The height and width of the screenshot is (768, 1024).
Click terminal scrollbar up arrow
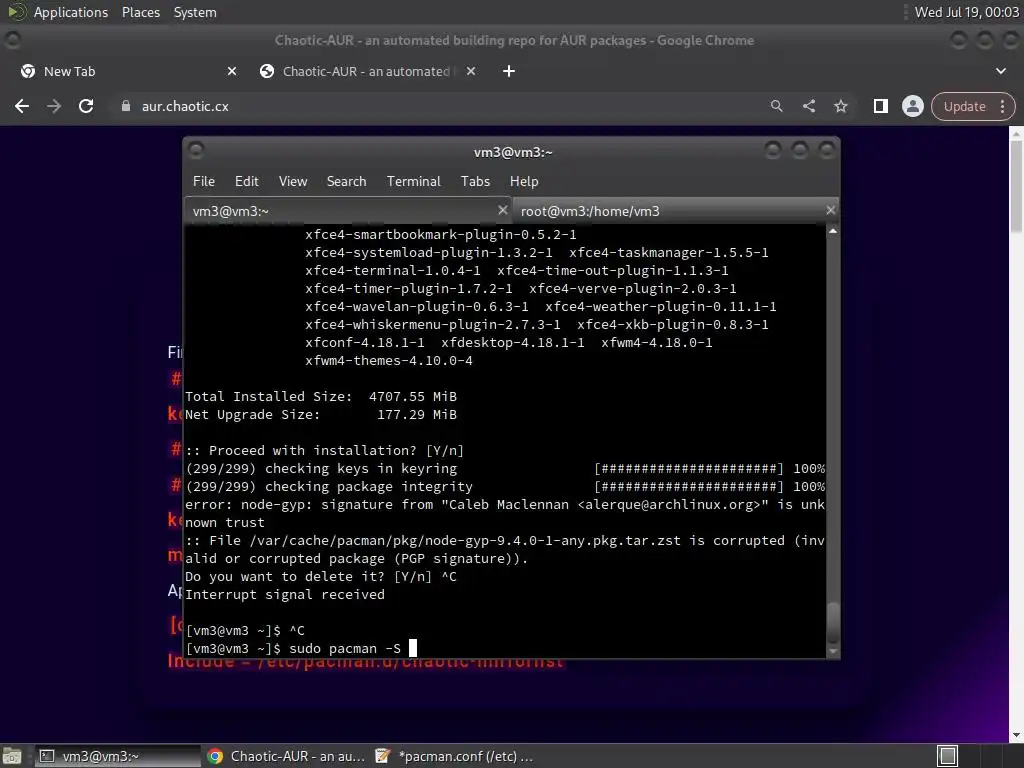pos(833,231)
